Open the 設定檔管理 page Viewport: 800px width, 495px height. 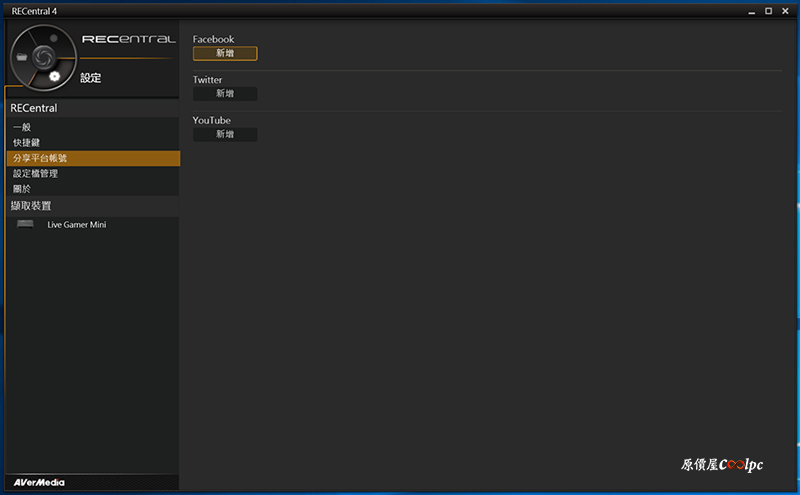(x=92, y=174)
